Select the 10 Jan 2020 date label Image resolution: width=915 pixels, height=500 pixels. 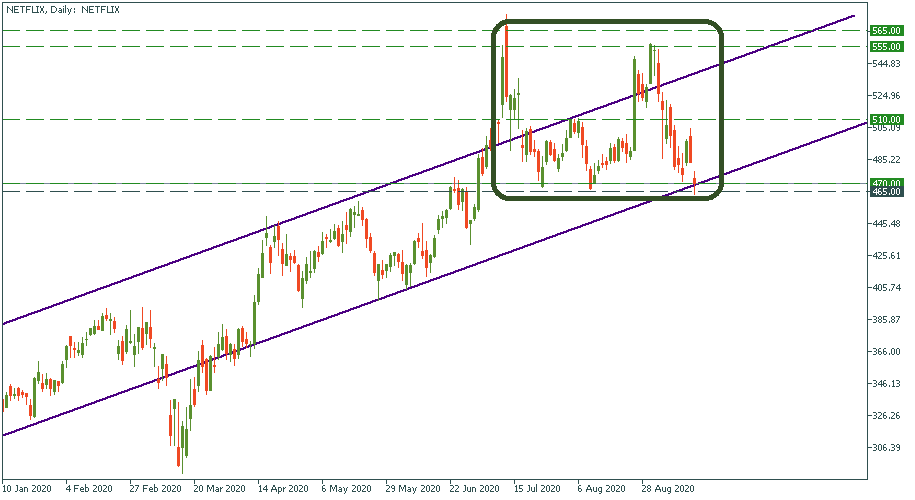coord(26,489)
